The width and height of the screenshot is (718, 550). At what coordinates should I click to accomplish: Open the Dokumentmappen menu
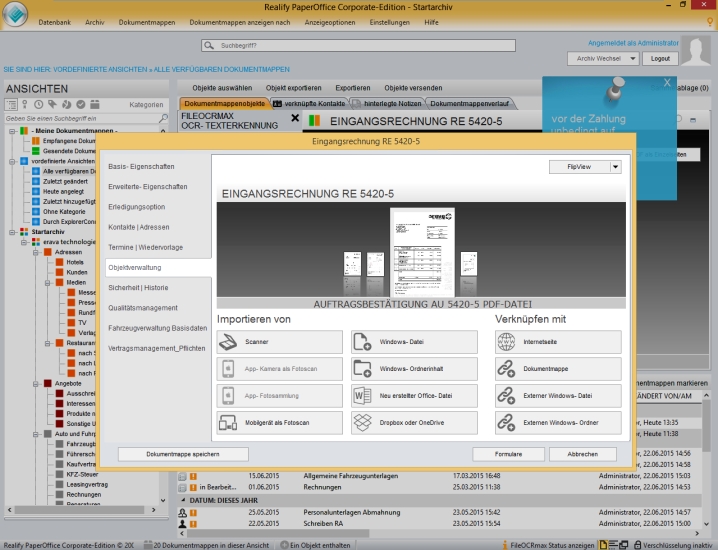(145, 21)
